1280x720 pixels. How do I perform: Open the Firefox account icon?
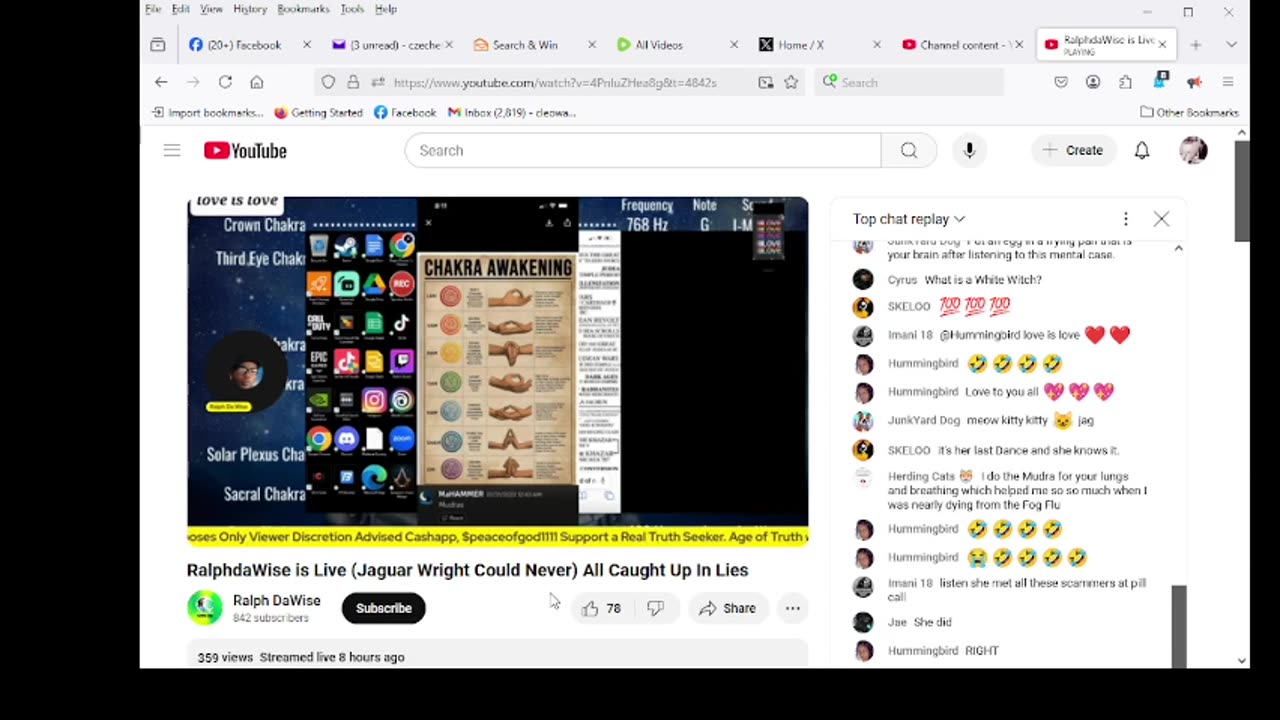click(x=1093, y=82)
